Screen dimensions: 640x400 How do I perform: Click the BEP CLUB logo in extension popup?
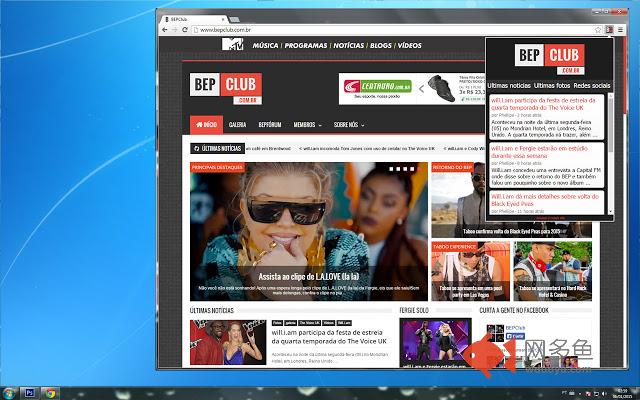[549, 59]
